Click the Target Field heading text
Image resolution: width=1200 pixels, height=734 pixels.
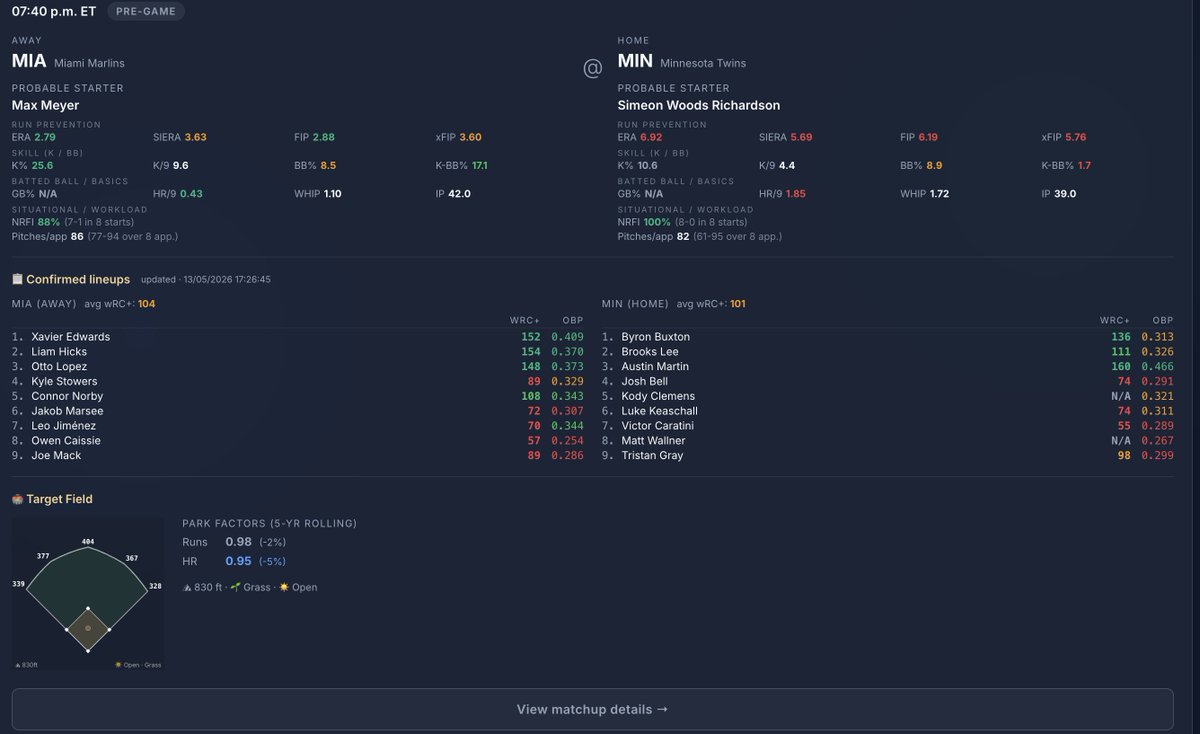point(59,499)
